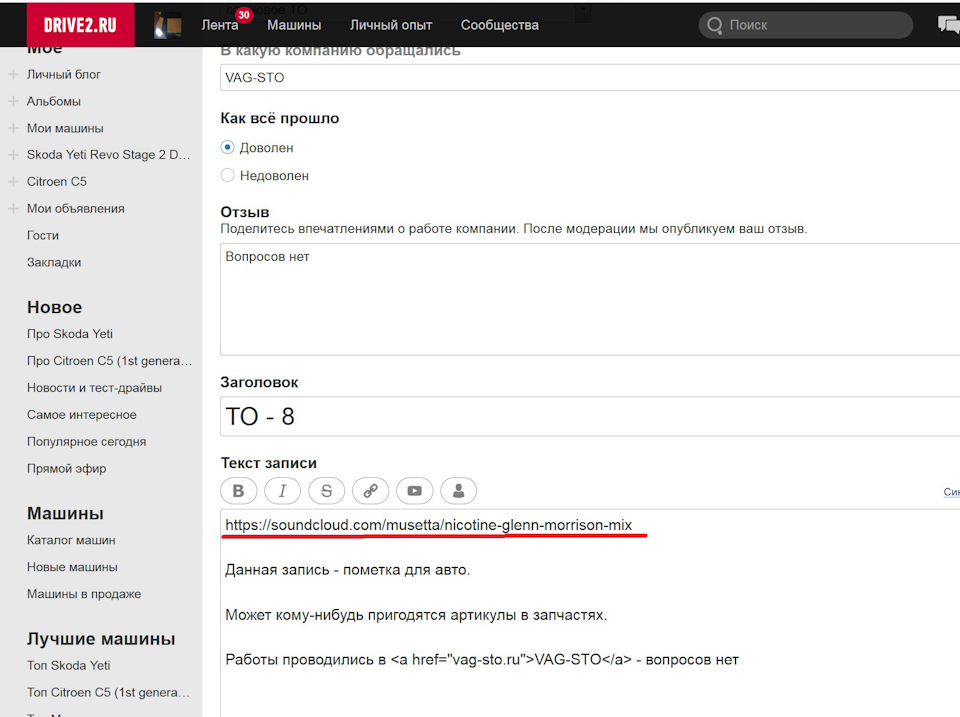Click the plus icon beside Skoda Yeti Revo Stage 2
960x717 pixels.
pos(13,155)
